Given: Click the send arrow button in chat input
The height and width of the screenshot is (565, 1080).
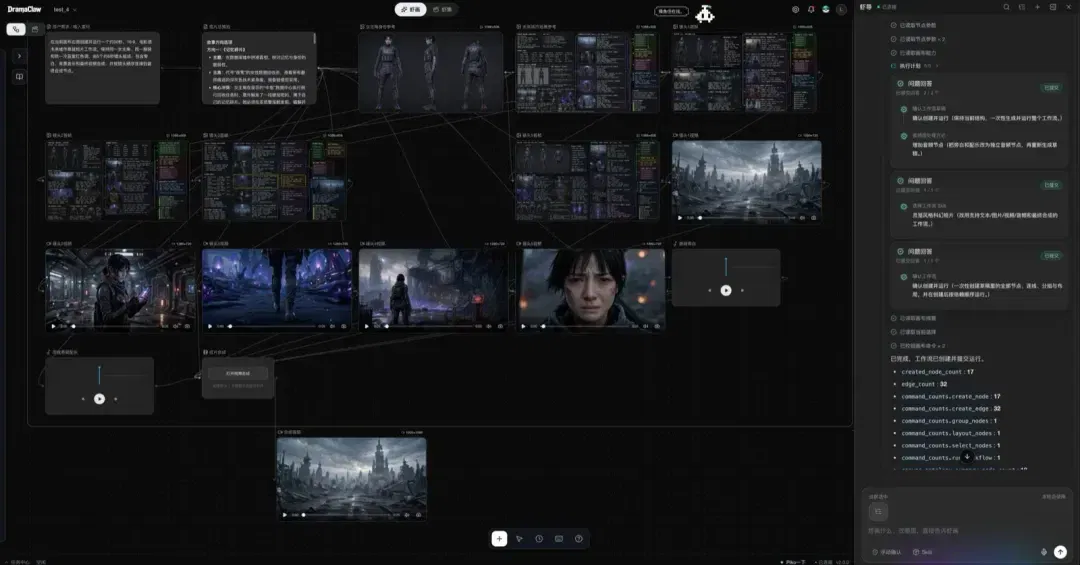Looking at the screenshot, I should [1060, 552].
